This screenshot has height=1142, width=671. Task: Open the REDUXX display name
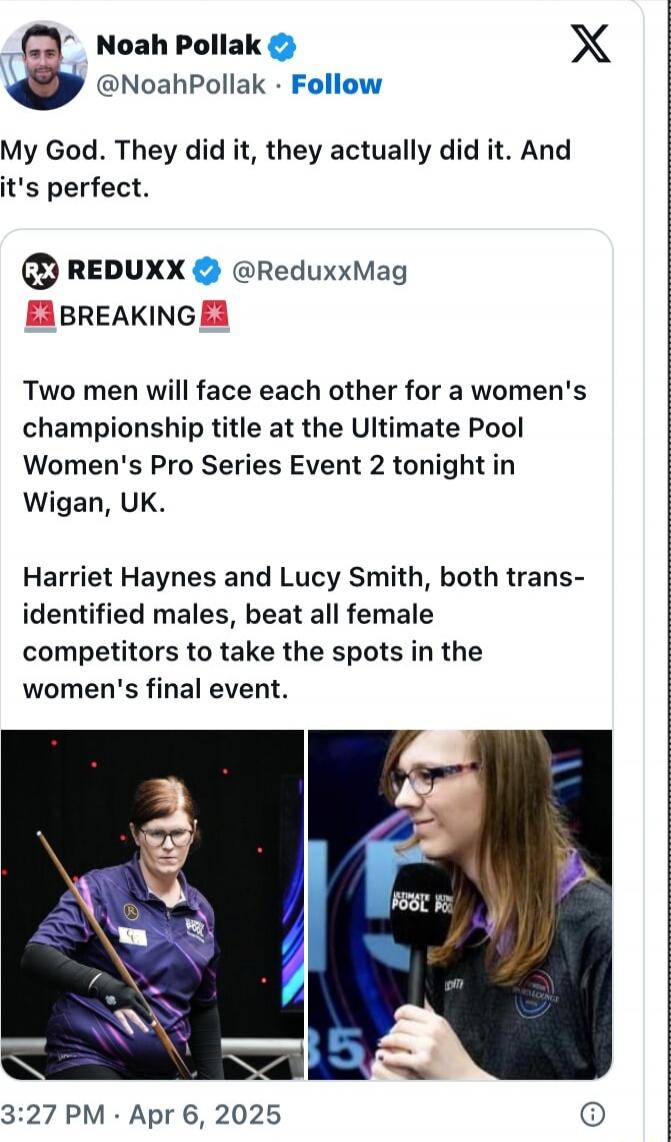point(126,272)
